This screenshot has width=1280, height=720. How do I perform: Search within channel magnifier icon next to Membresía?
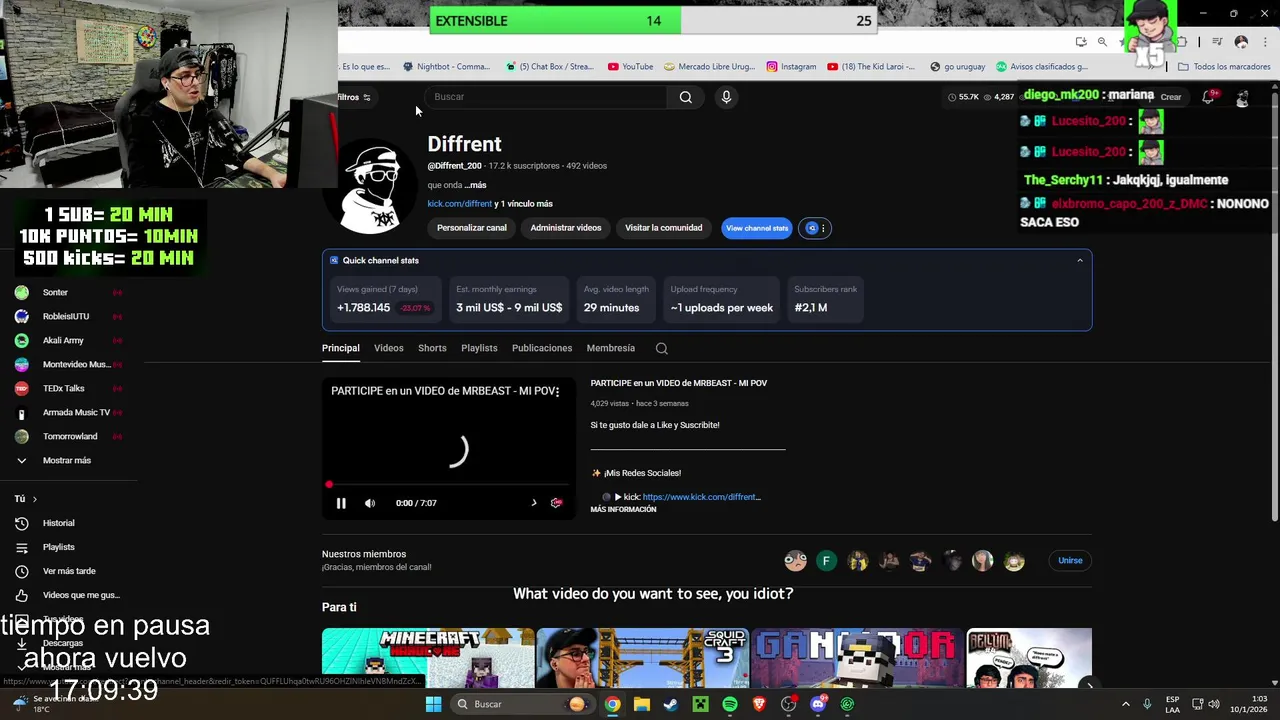pyautogui.click(x=661, y=348)
